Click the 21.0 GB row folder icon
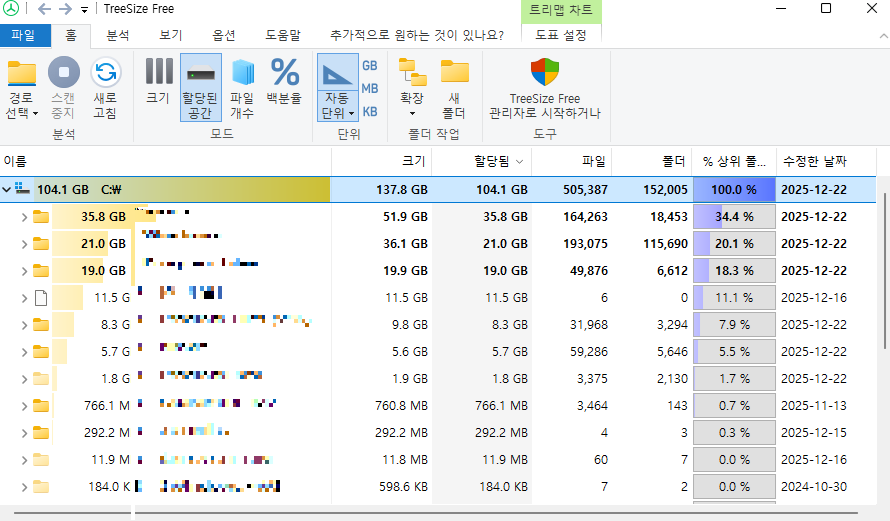This screenshot has width=890, height=521. [x=41, y=243]
